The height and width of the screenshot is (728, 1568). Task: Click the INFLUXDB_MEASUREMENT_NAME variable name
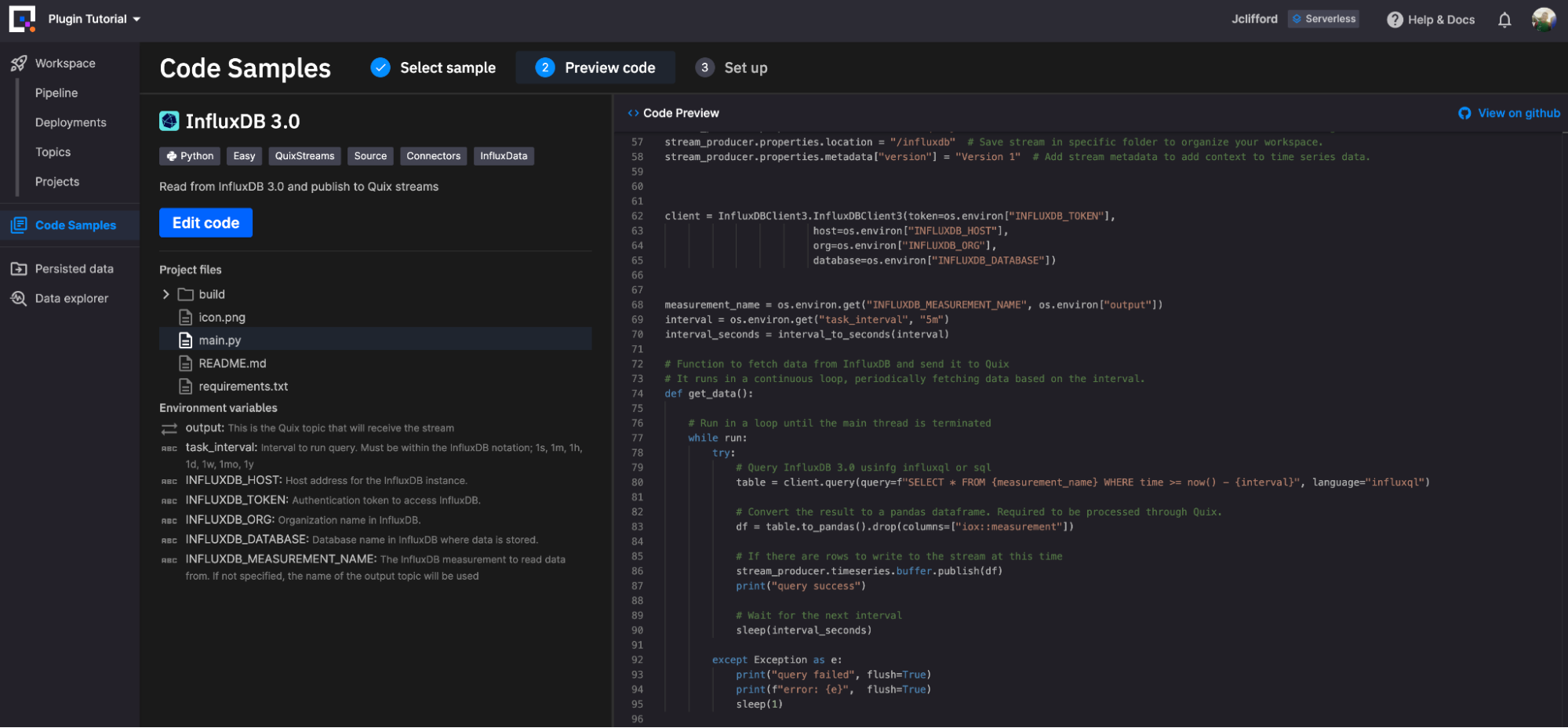point(281,559)
